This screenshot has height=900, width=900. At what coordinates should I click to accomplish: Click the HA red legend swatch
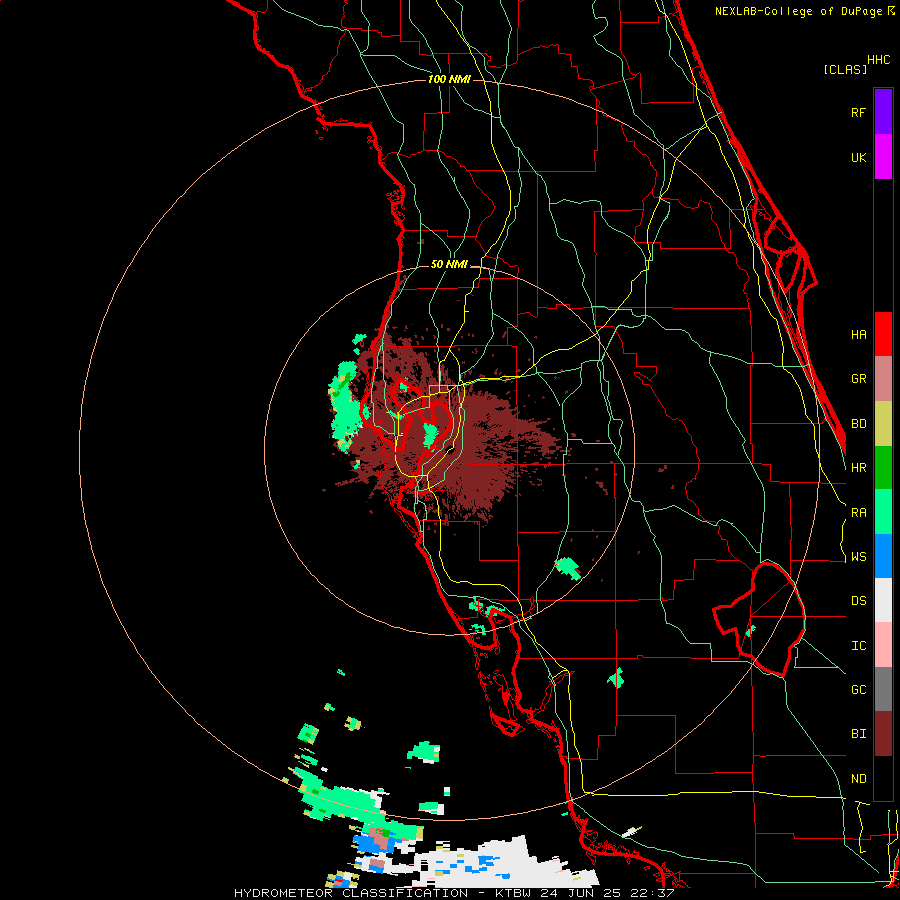coord(883,334)
